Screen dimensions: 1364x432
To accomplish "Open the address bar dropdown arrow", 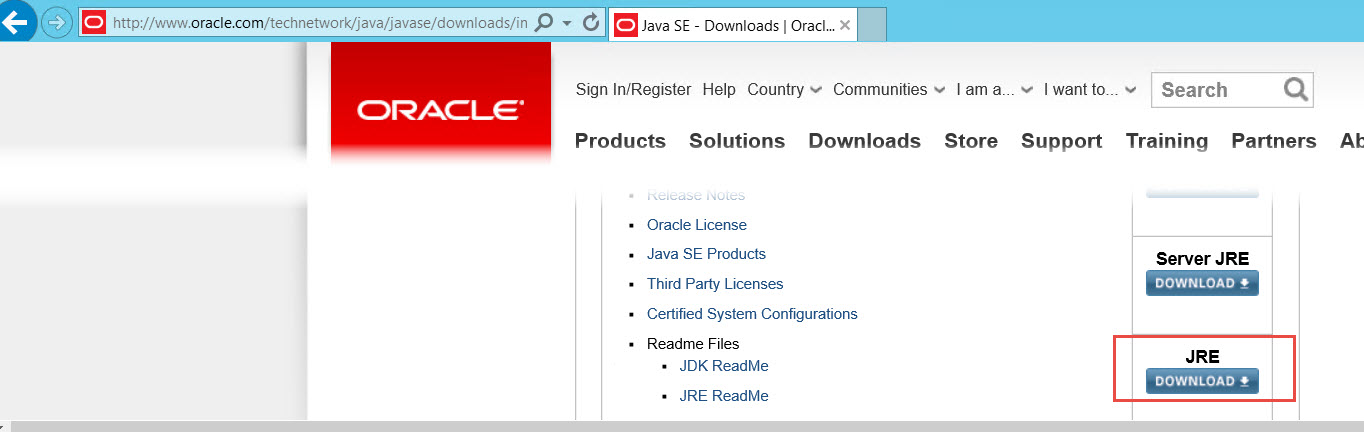I will (x=568, y=22).
